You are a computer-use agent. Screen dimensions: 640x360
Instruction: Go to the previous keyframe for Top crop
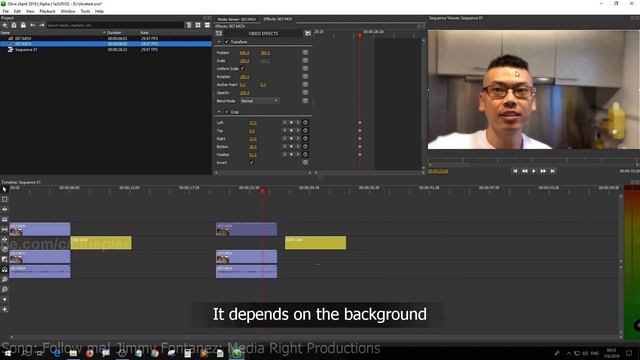[x=284, y=131]
